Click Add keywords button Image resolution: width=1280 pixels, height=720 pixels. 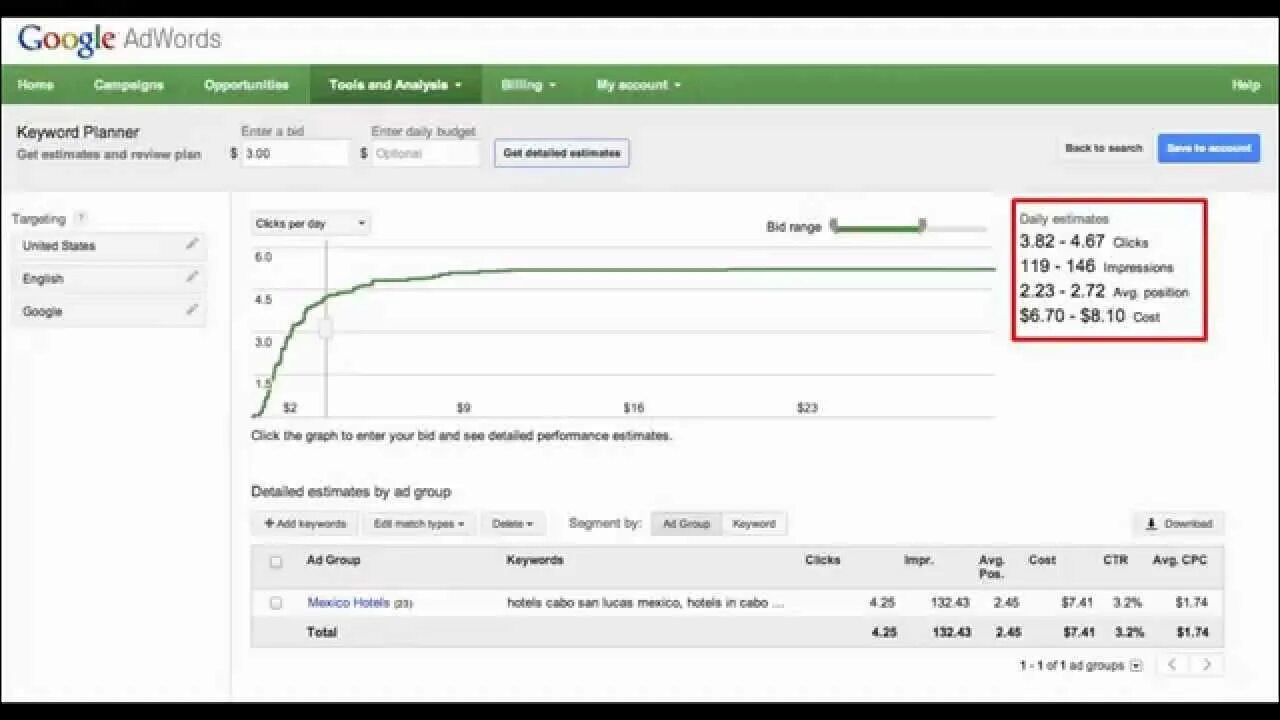[305, 524]
